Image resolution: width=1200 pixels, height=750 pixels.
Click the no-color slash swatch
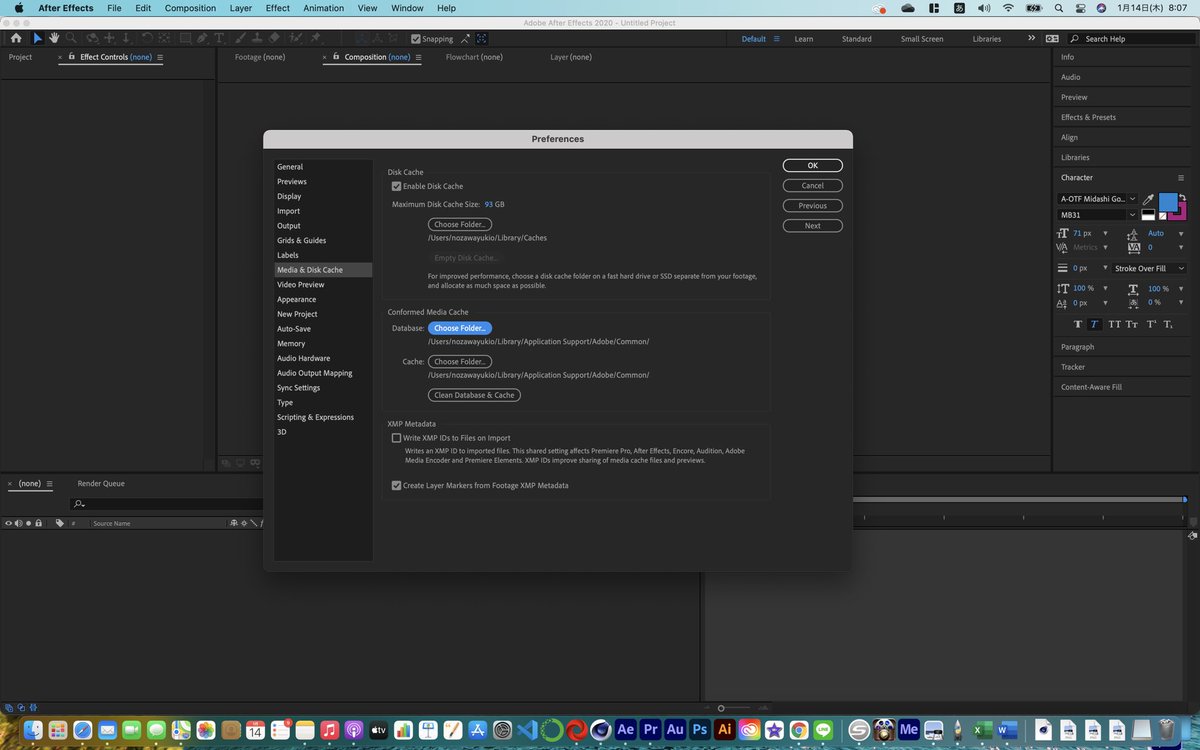click(1165, 215)
